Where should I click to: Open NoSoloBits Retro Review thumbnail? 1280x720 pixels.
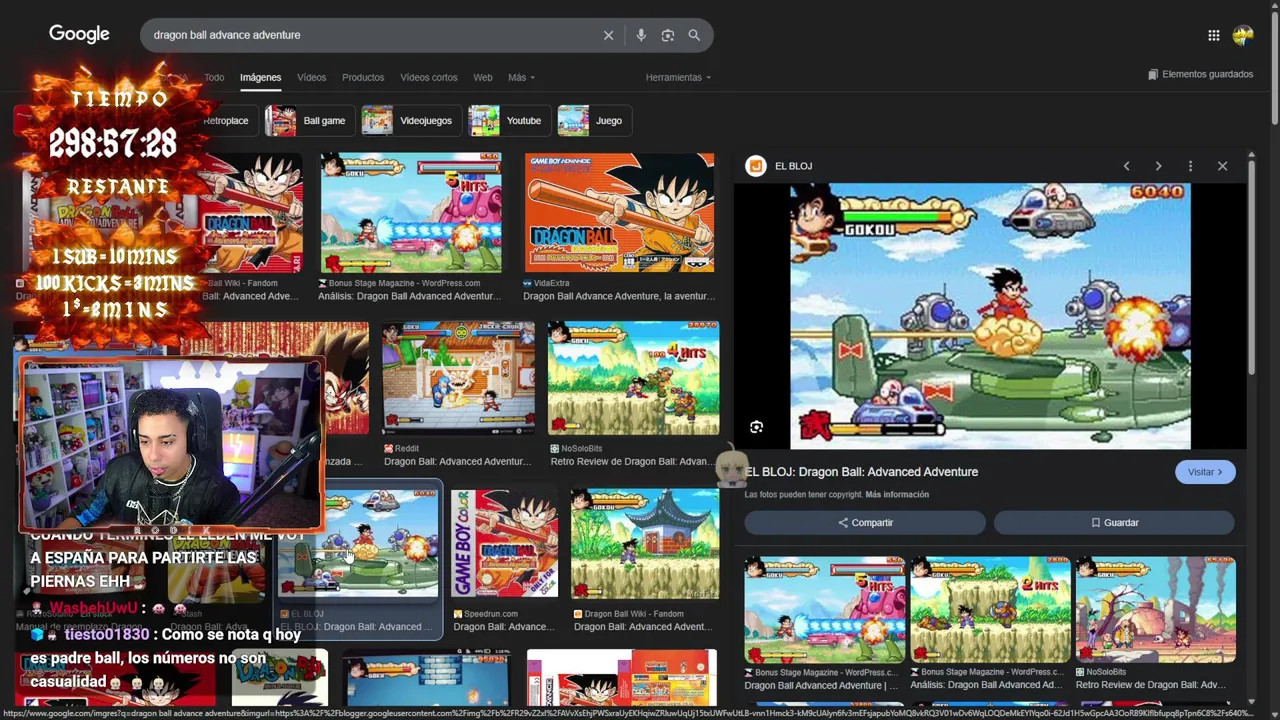(x=633, y=377)
